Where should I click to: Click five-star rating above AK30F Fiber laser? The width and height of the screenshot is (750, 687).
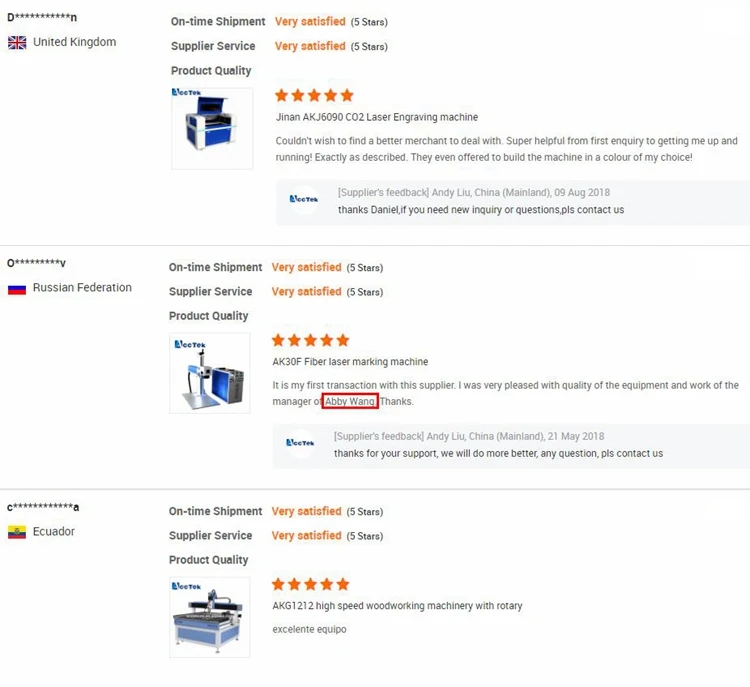311,340
